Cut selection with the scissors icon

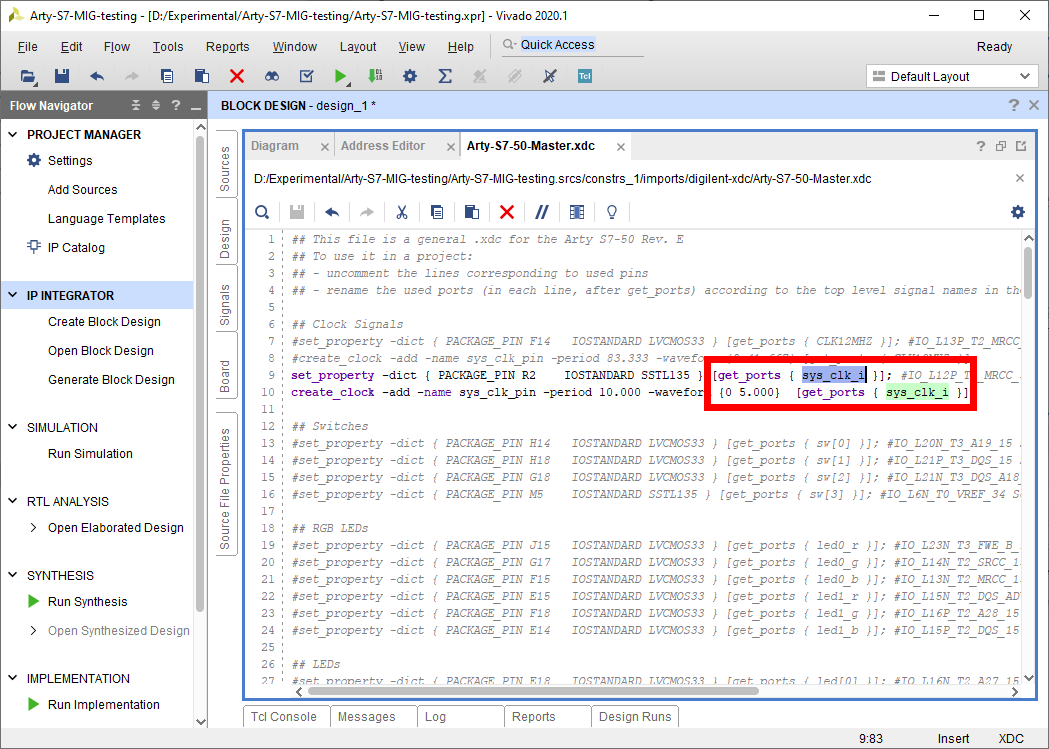402,212
